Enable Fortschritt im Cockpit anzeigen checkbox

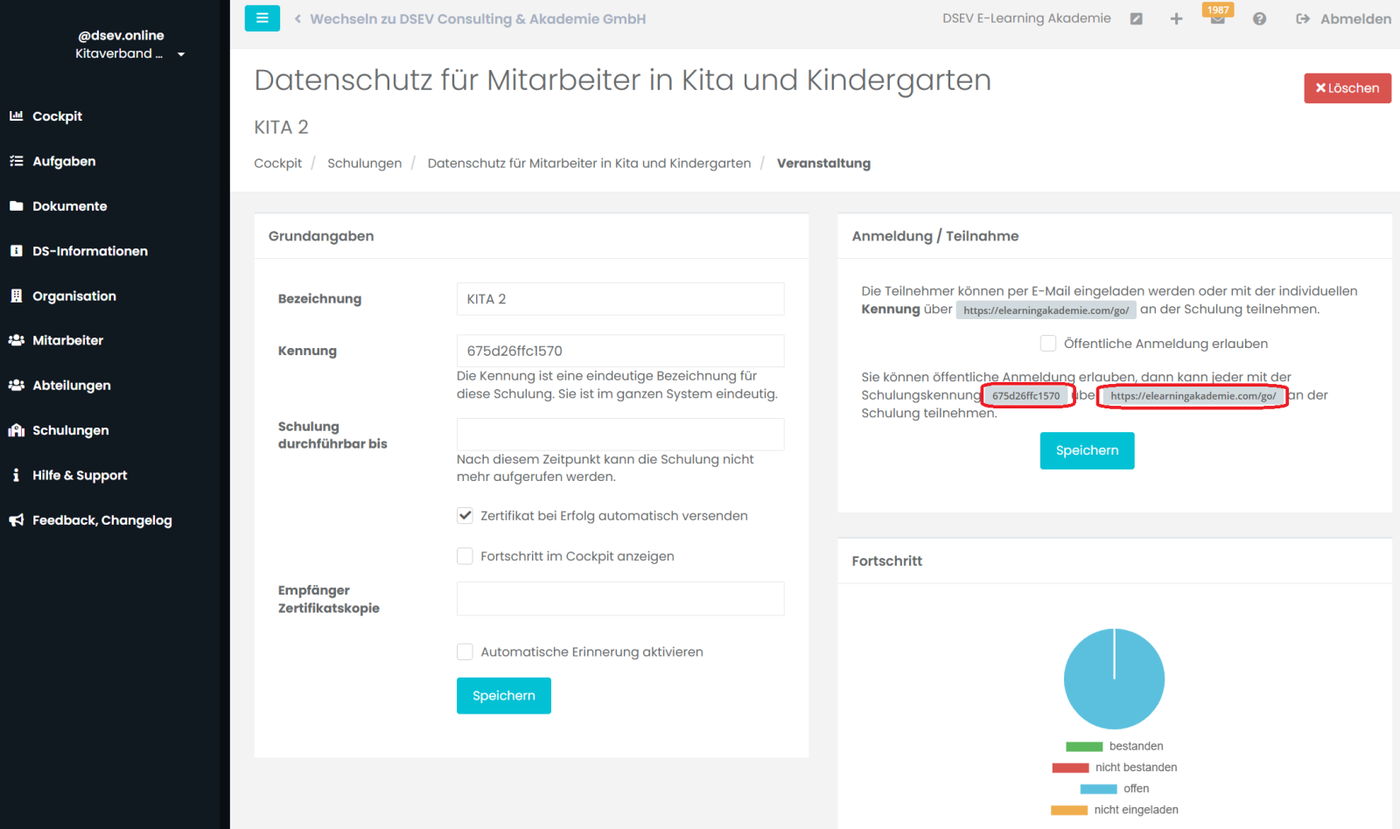click(465, 556)
